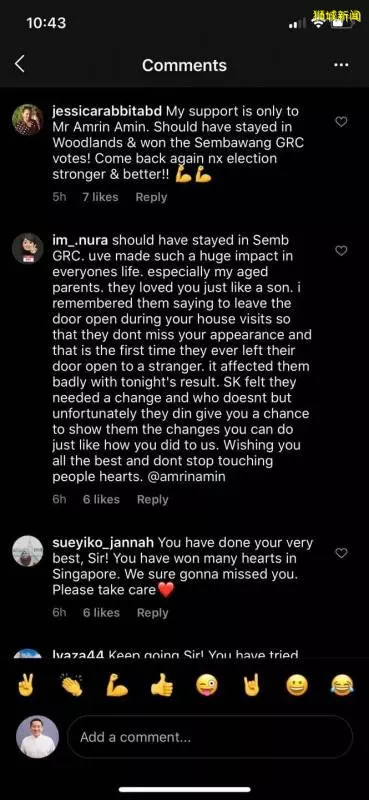Reply to sueyiko_jannah's comment

click(x=153, y=612)
